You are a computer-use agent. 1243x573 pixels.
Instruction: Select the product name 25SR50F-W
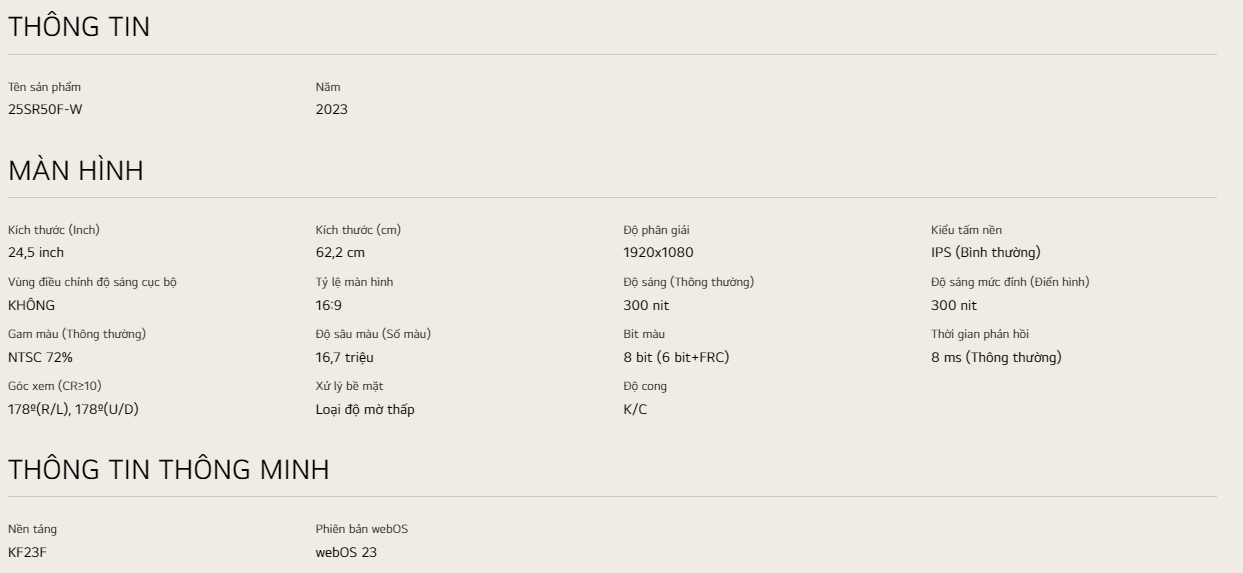pos(52,109)
